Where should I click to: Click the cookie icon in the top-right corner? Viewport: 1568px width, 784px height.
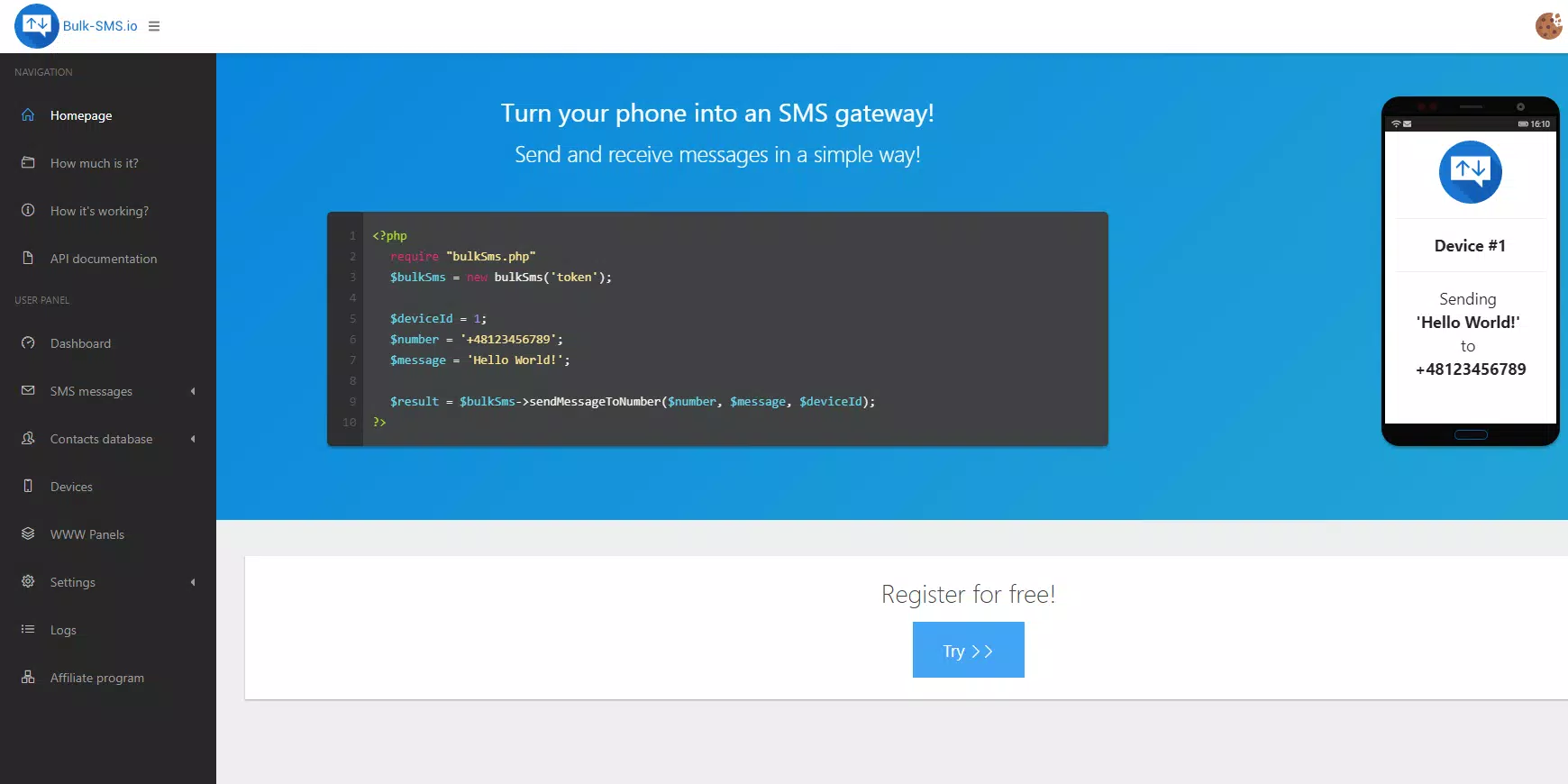tap(1549, 26)
